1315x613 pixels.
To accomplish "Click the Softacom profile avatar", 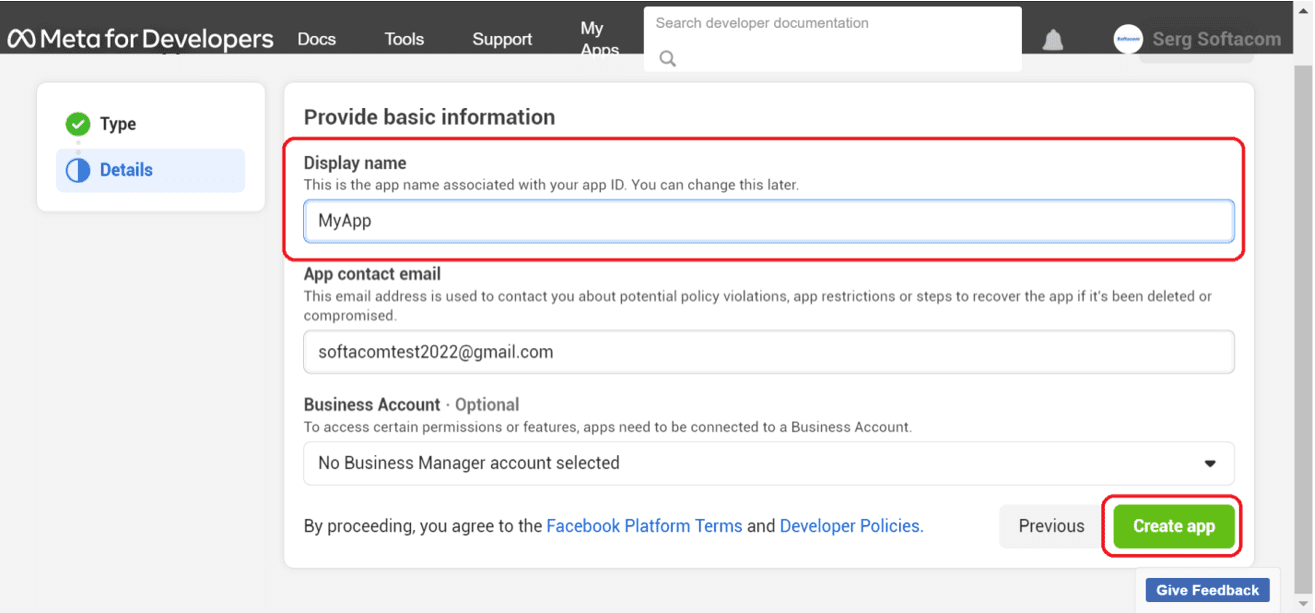I will (1128, 39).
